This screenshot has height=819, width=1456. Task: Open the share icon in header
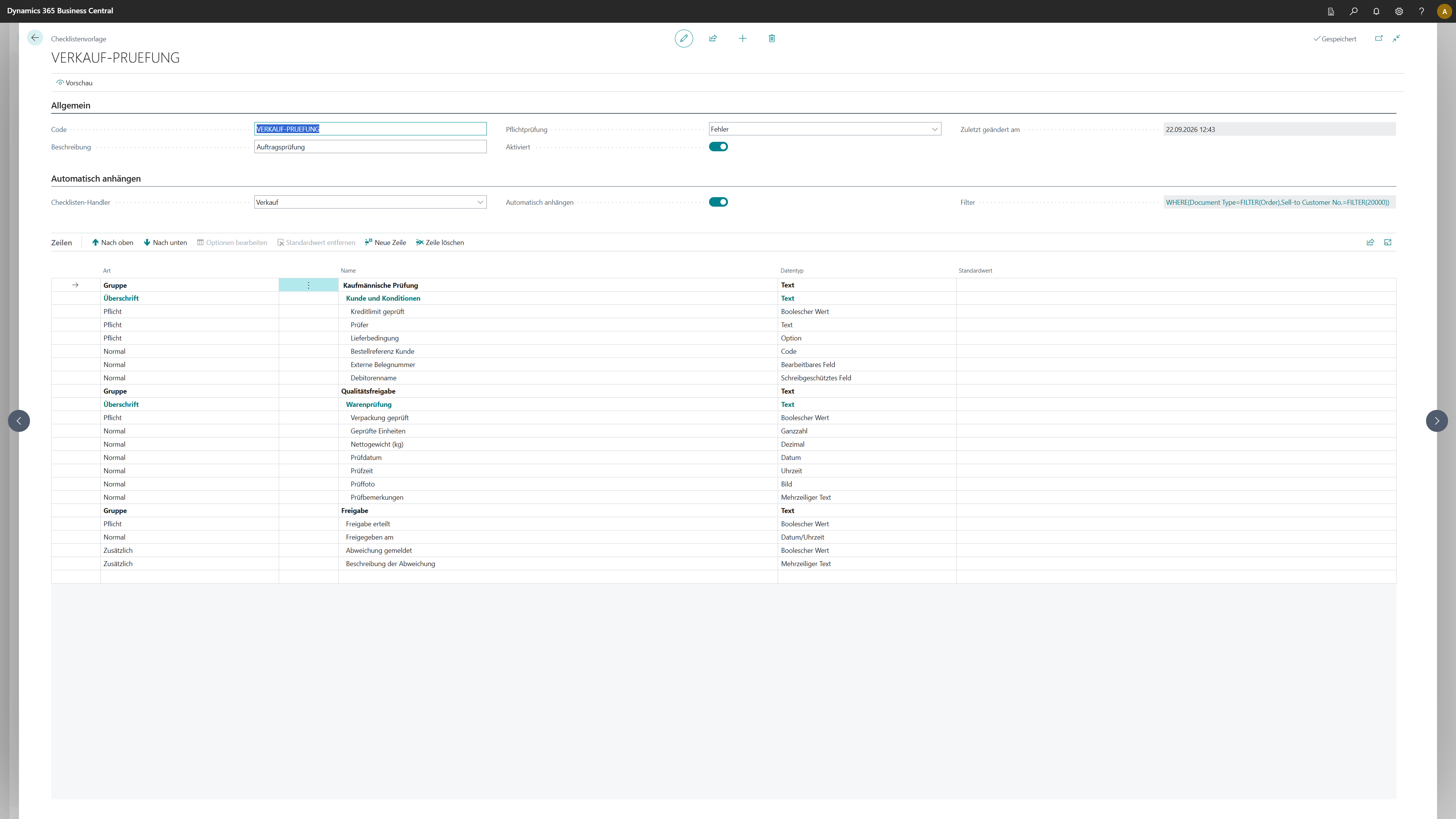tap(713, 38)
